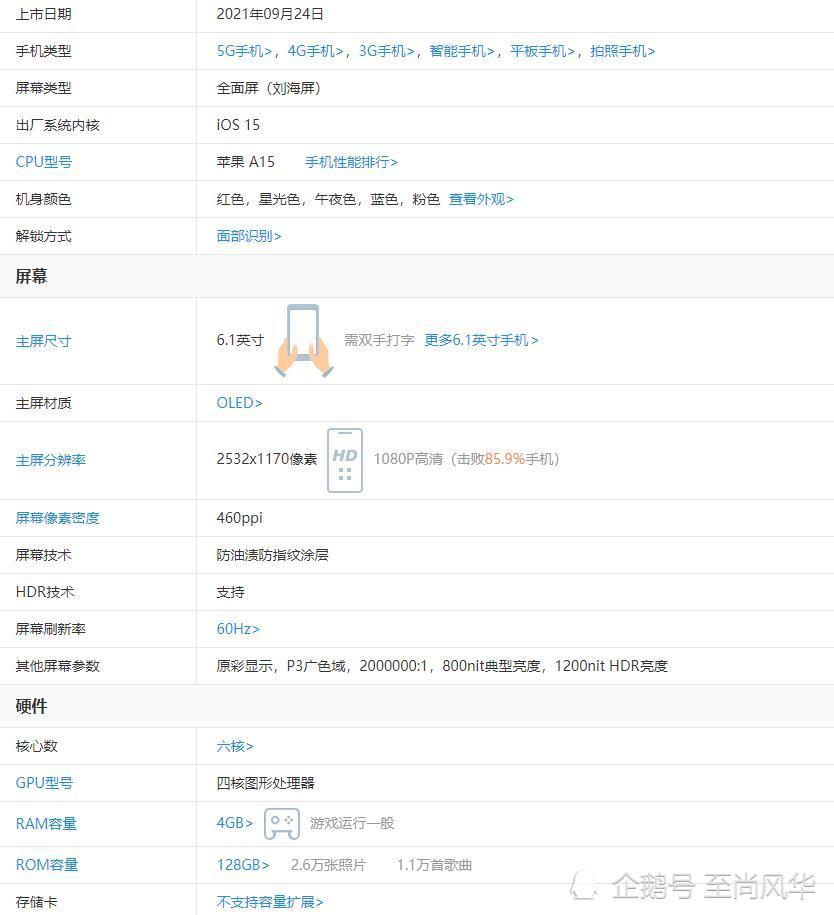The width and height of the screenshot is (834, 915).
Task: Select the 6.1英寸 screen size value
Action: [x=240, y=340]
